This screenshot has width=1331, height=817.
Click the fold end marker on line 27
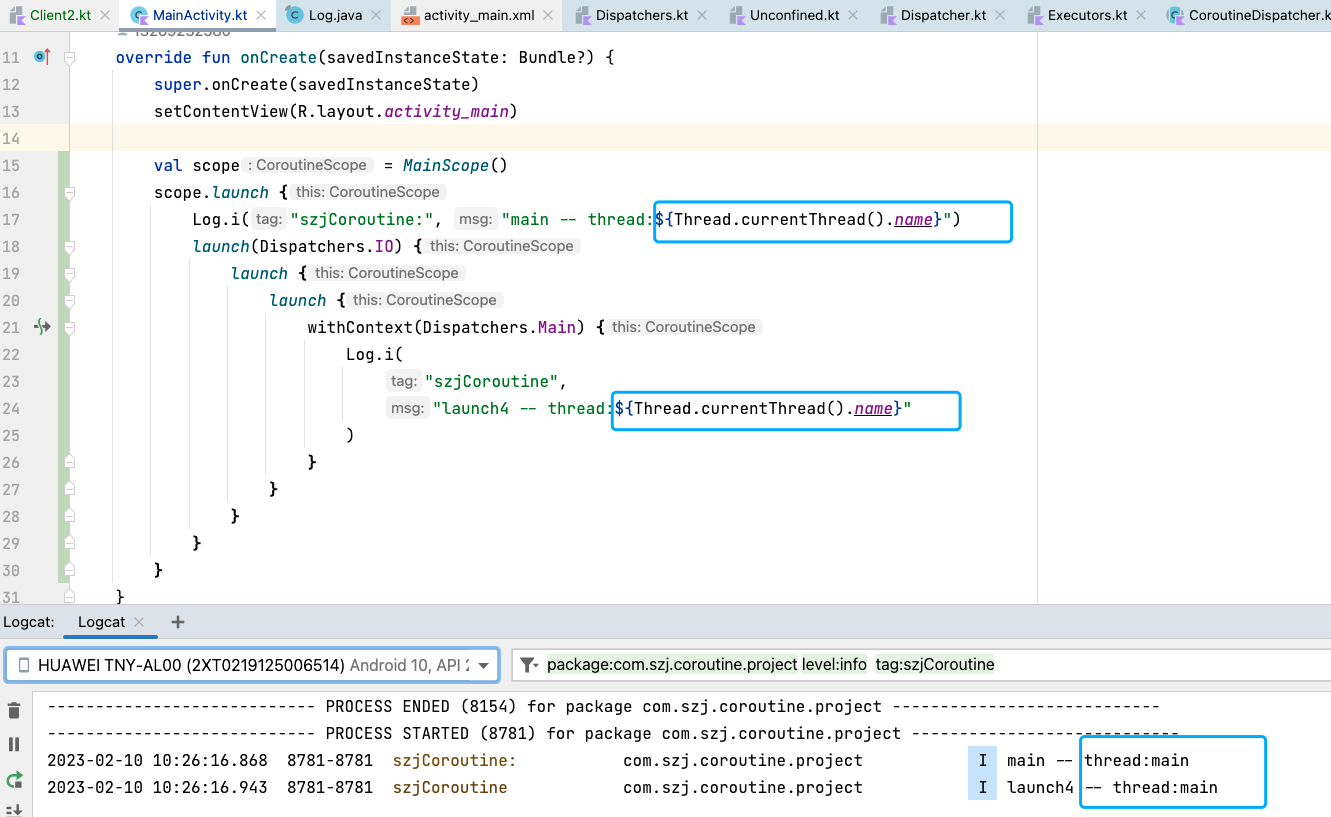pyautogui.click(x=69, y=488)
